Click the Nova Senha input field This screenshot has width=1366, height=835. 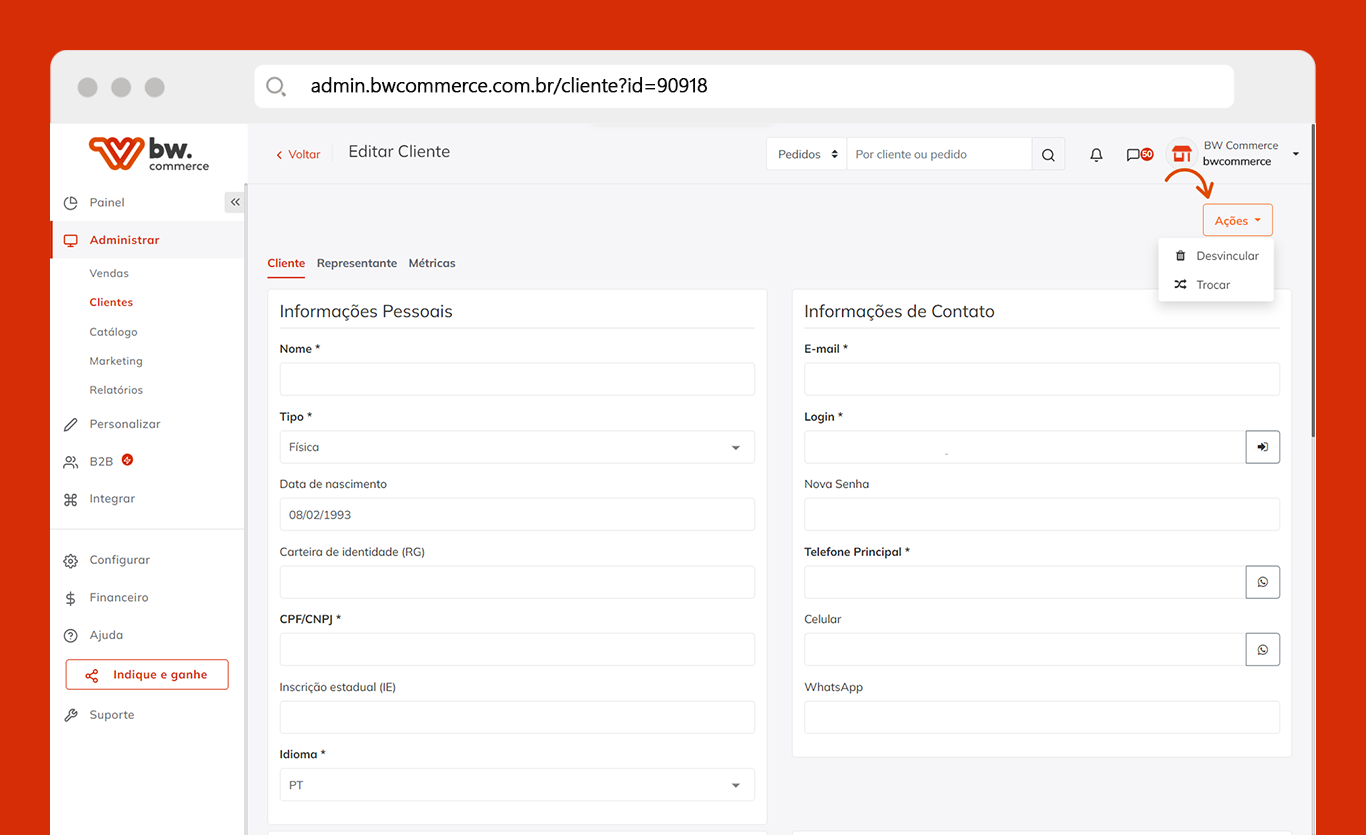click(x=1042, y=515)
